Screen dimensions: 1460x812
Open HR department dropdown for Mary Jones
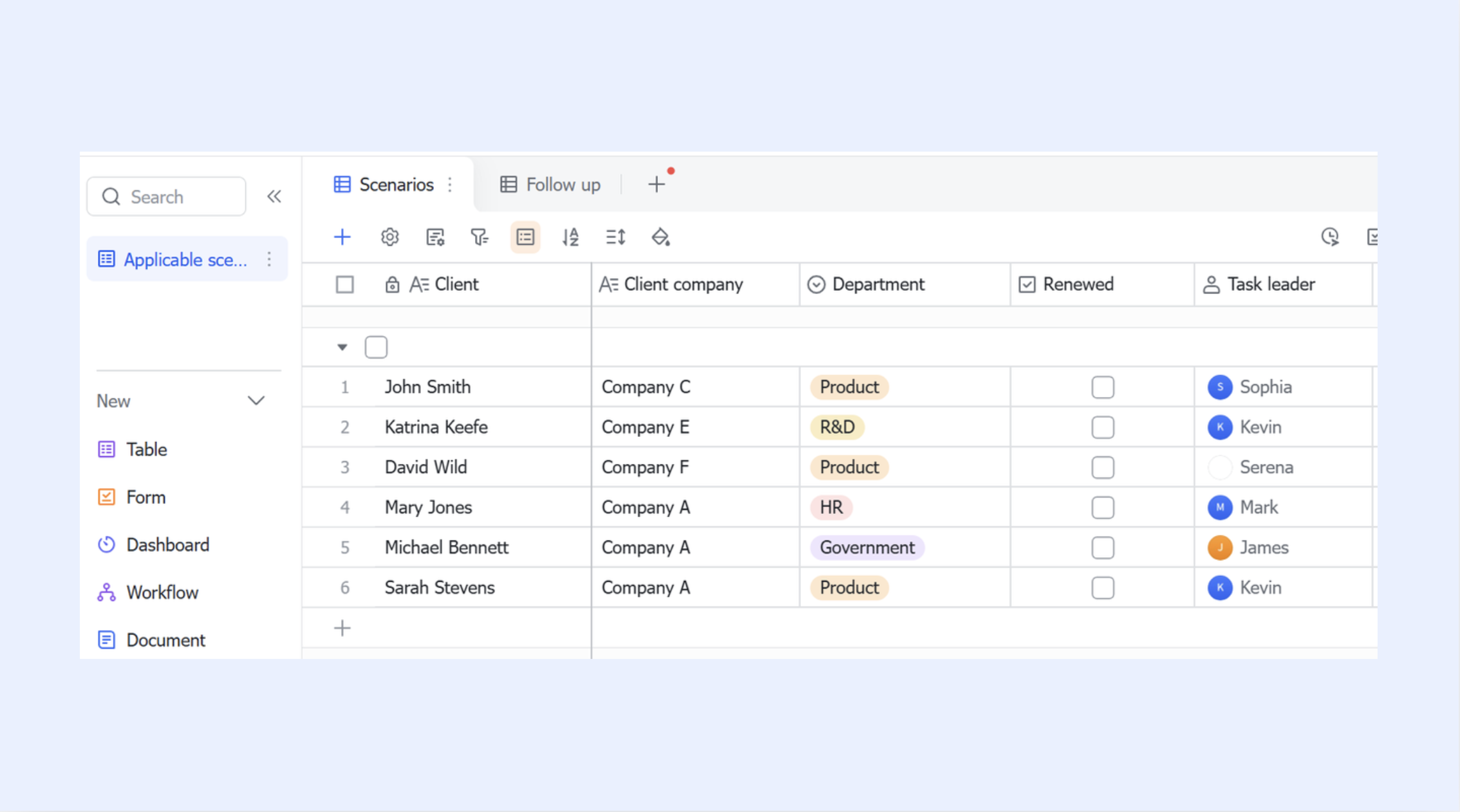pos(831,507)
